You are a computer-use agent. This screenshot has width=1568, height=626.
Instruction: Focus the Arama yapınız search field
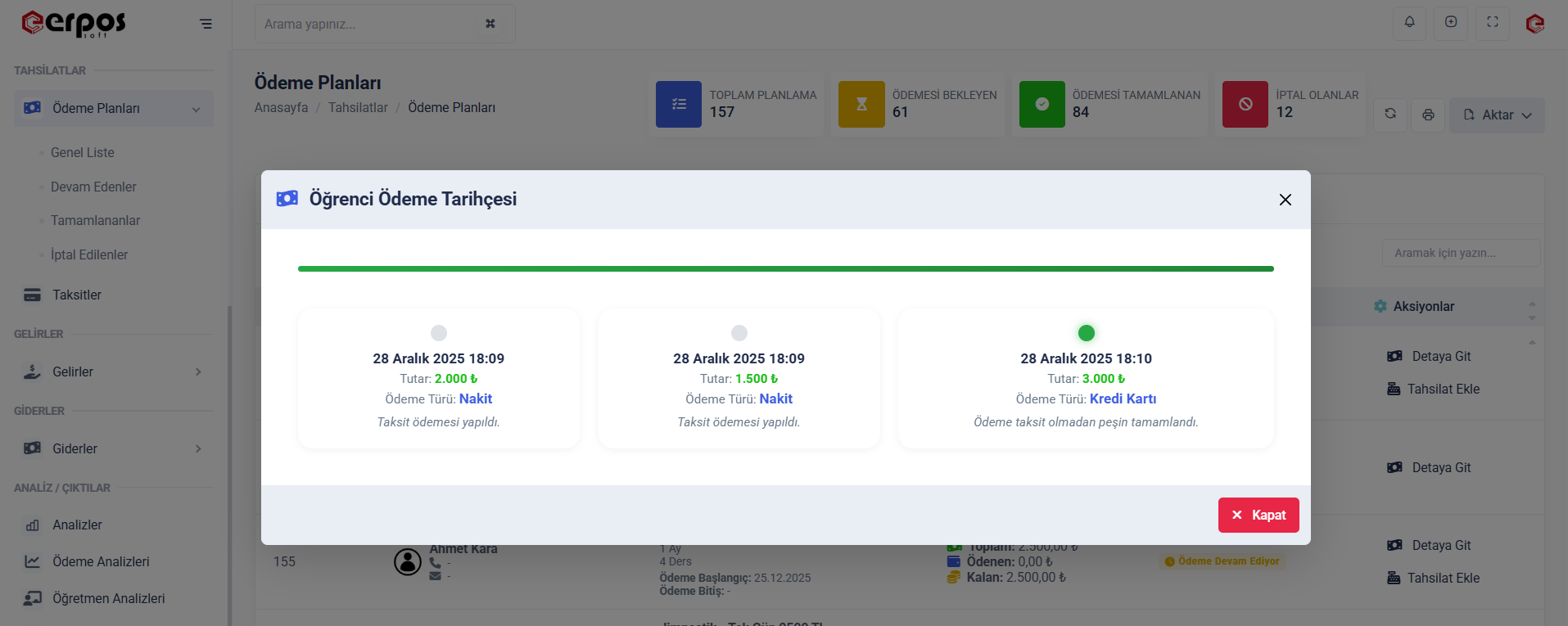(368, 24)
